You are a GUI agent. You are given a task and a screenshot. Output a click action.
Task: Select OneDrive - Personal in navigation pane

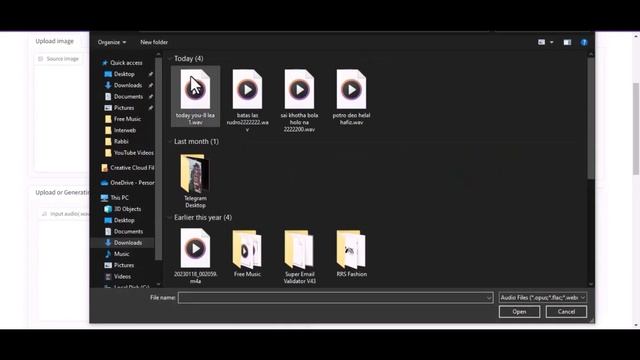(x=132, y=183)
